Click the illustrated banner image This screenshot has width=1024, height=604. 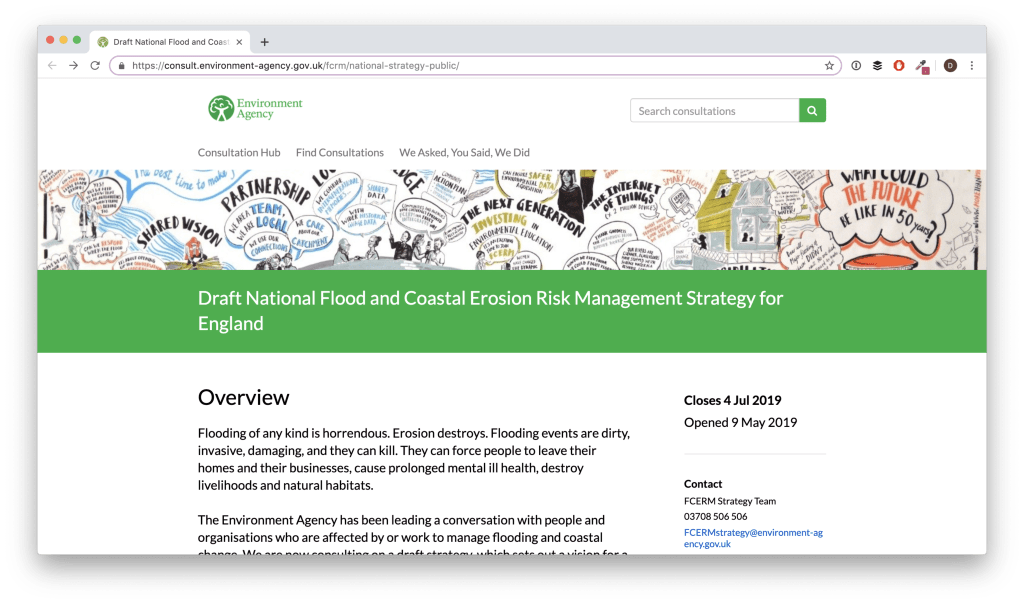(x=512, y=220)
